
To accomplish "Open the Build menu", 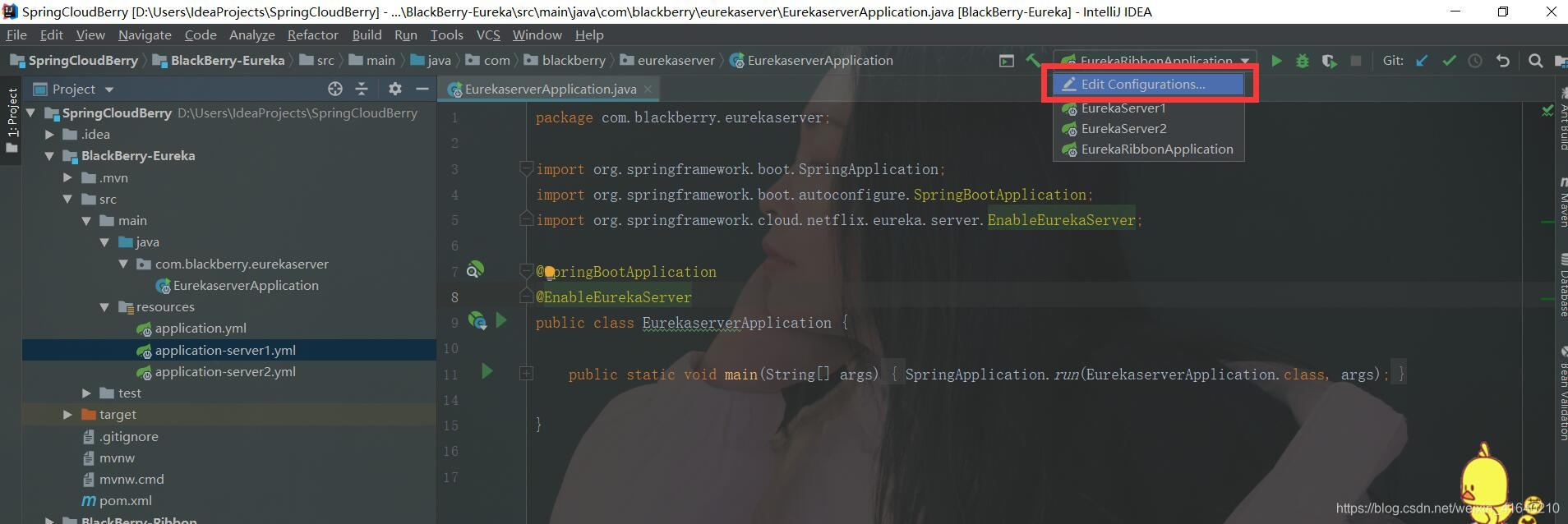I will (367, 34).
